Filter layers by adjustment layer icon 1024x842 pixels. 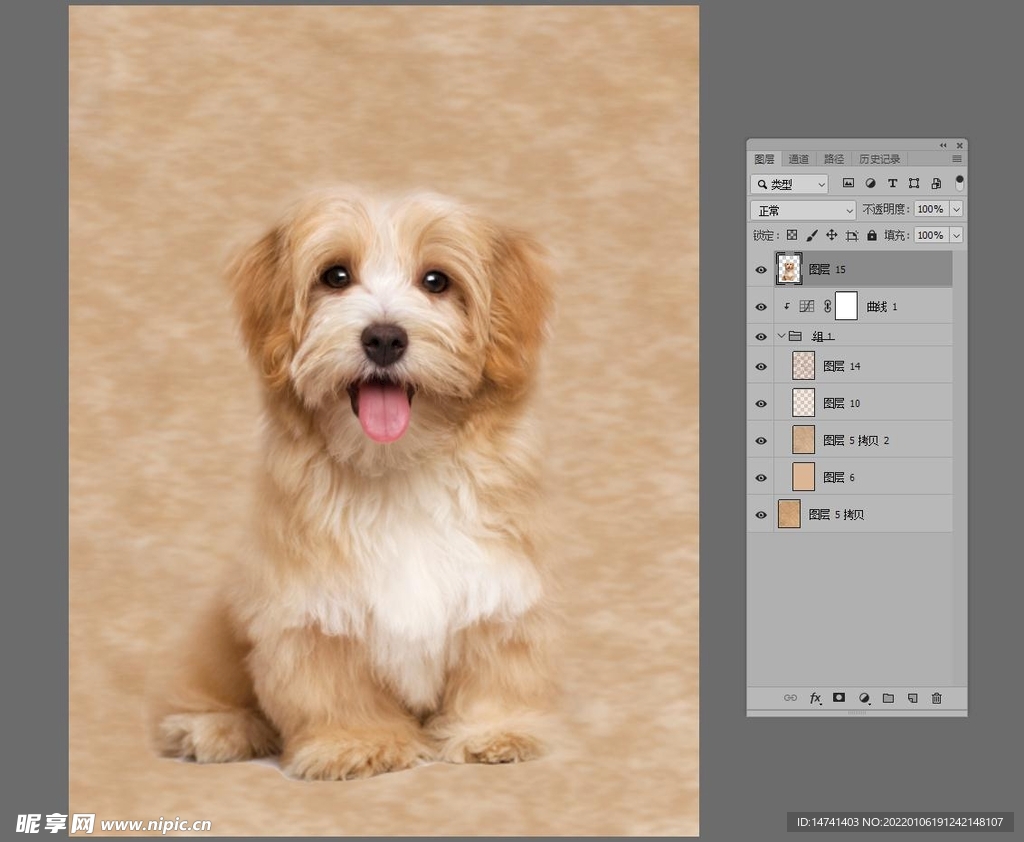pyautogui.click(x=870, y=184)
